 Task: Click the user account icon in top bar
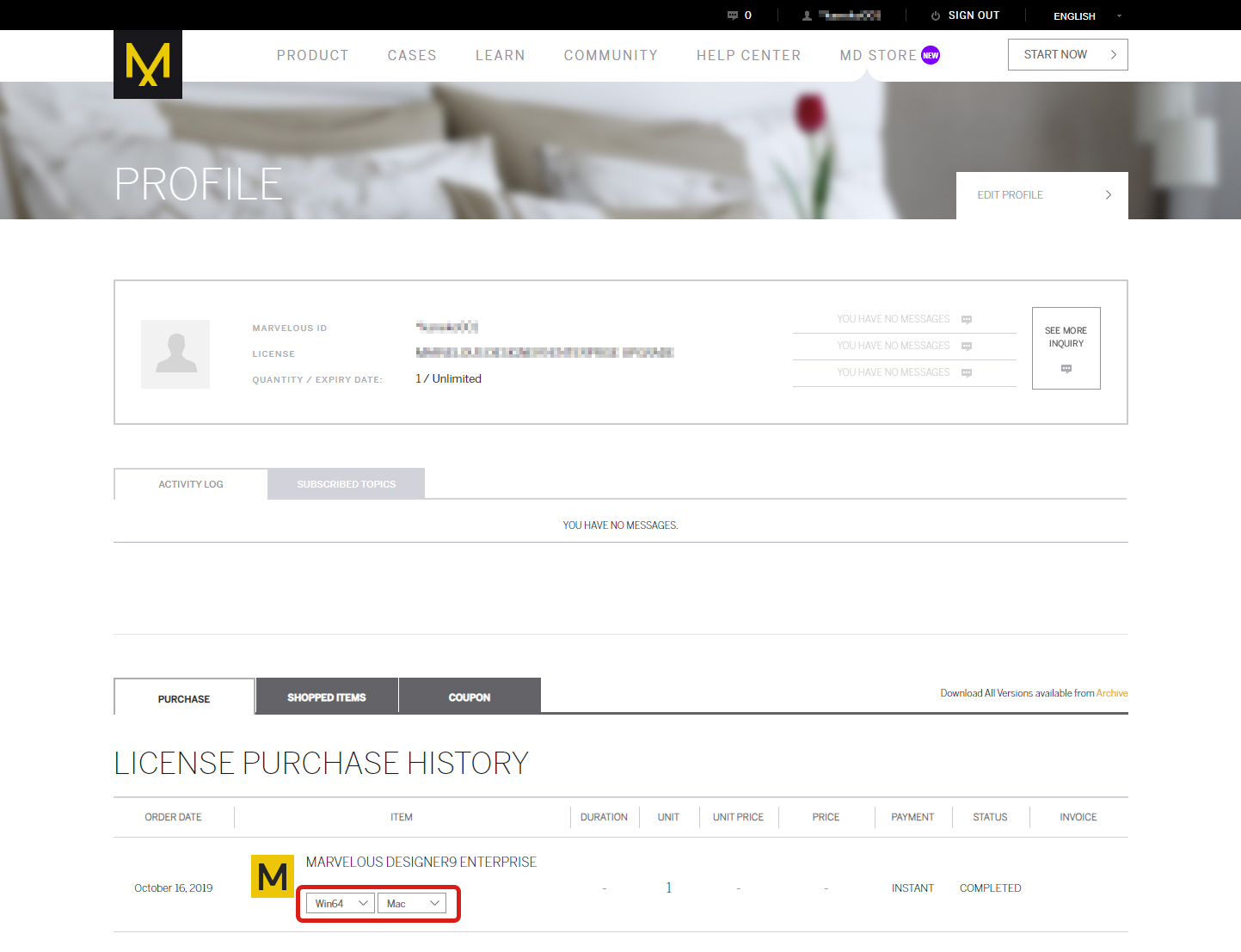[x=807, y=15]
